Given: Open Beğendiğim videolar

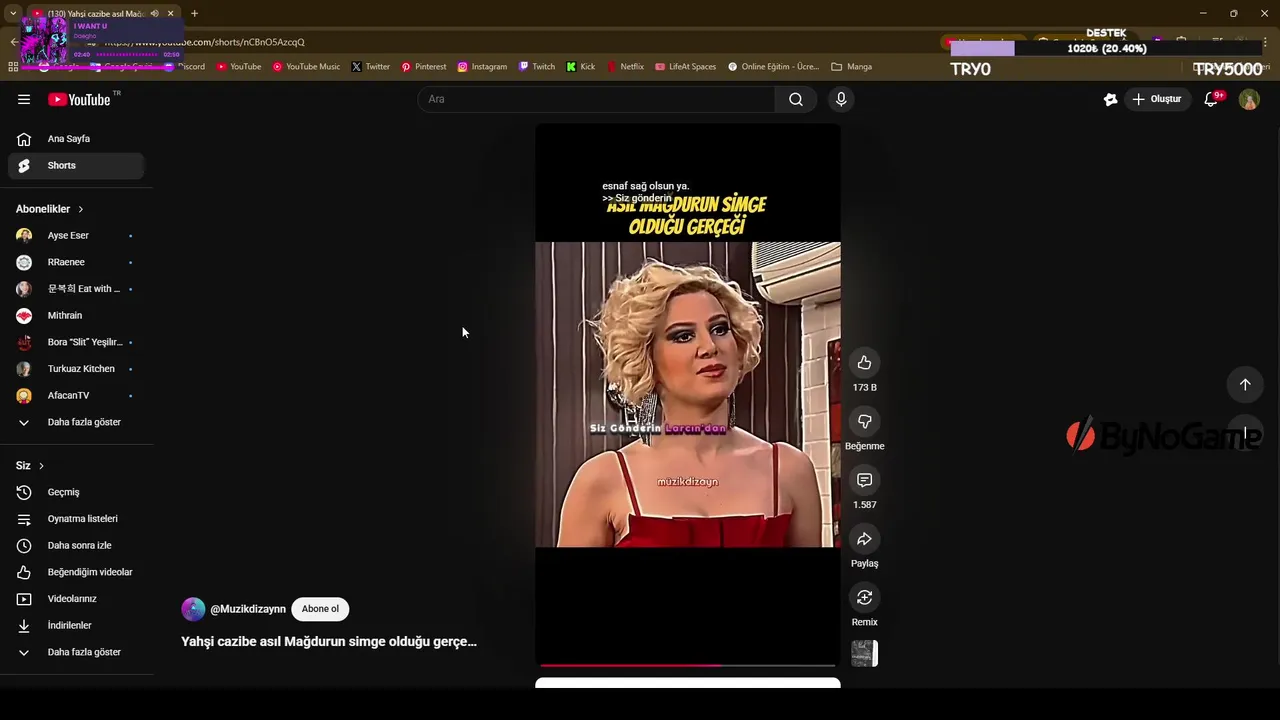Looking at the screenshot, I should pos(76,572).
